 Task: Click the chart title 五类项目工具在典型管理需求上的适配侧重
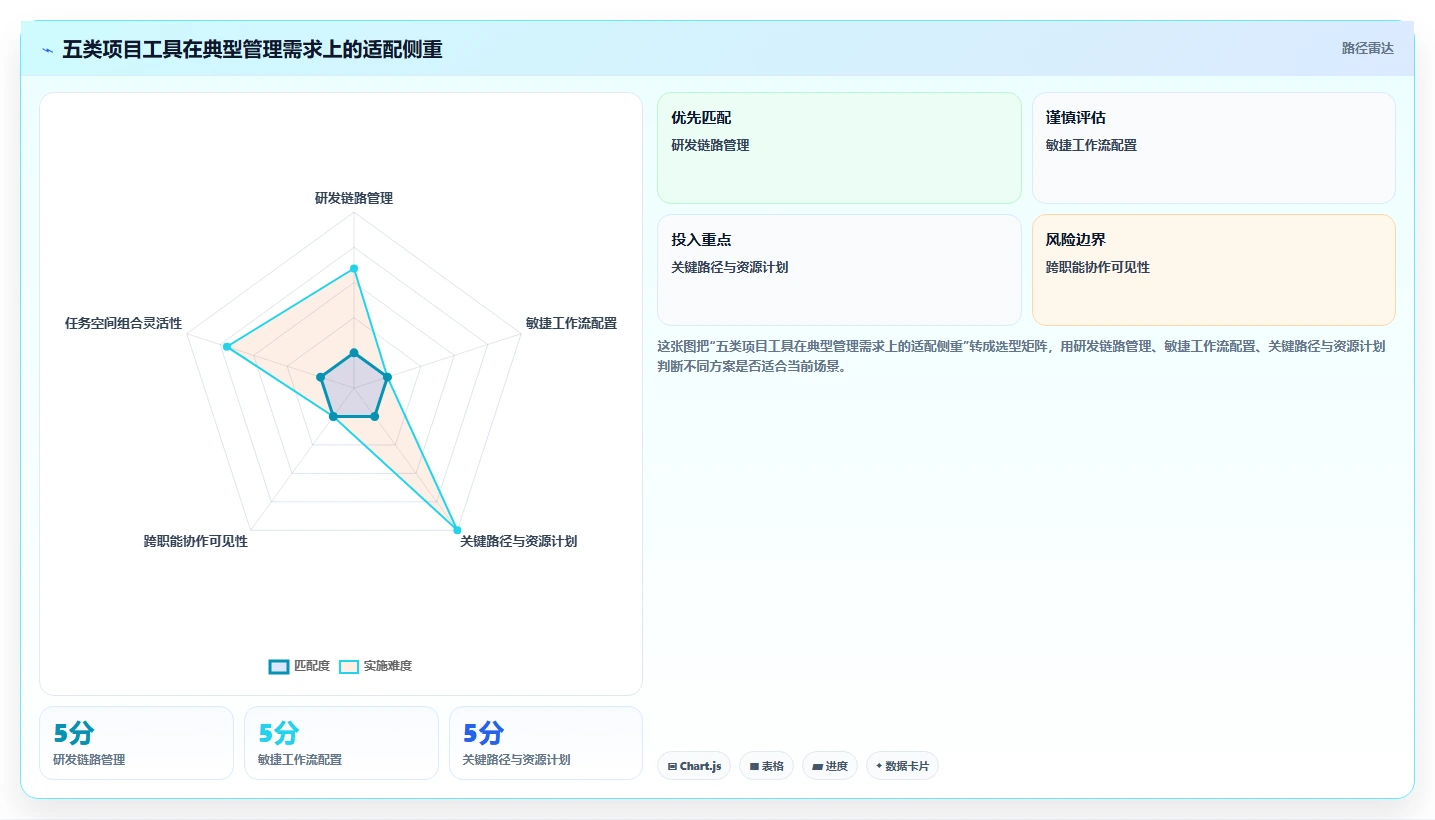(x=252, y=49)
